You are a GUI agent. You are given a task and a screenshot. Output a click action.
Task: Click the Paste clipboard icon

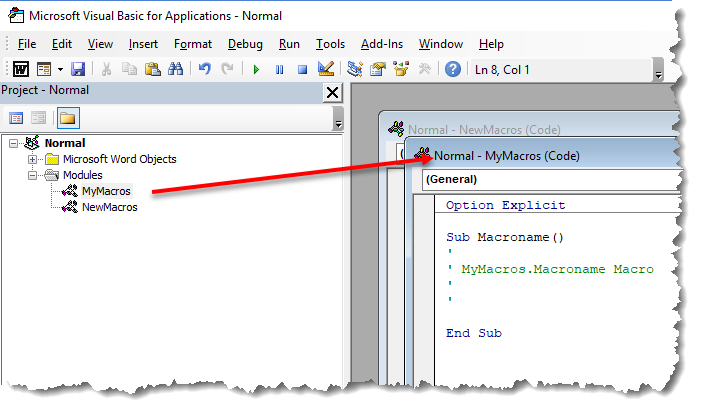[153, 69]
